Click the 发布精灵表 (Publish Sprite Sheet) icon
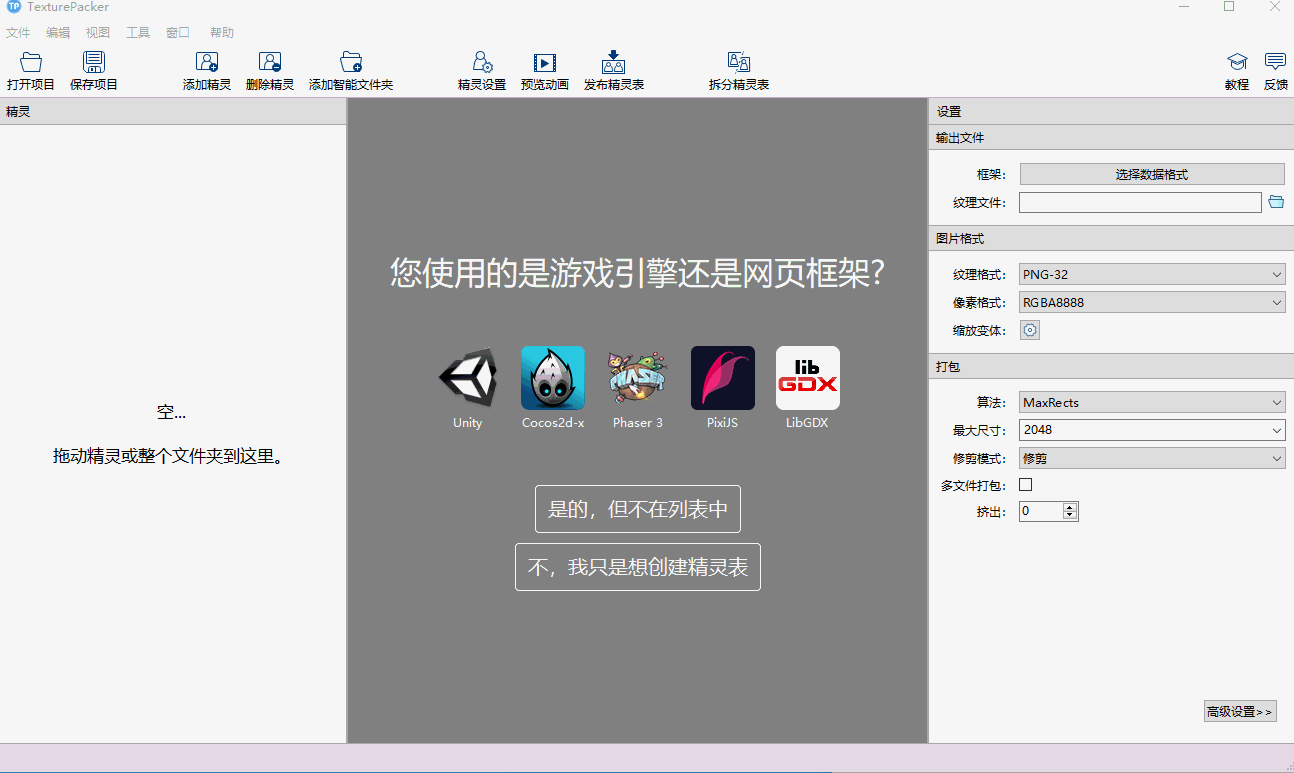This screenshot has height=773, width=1294. coord(614,62)
